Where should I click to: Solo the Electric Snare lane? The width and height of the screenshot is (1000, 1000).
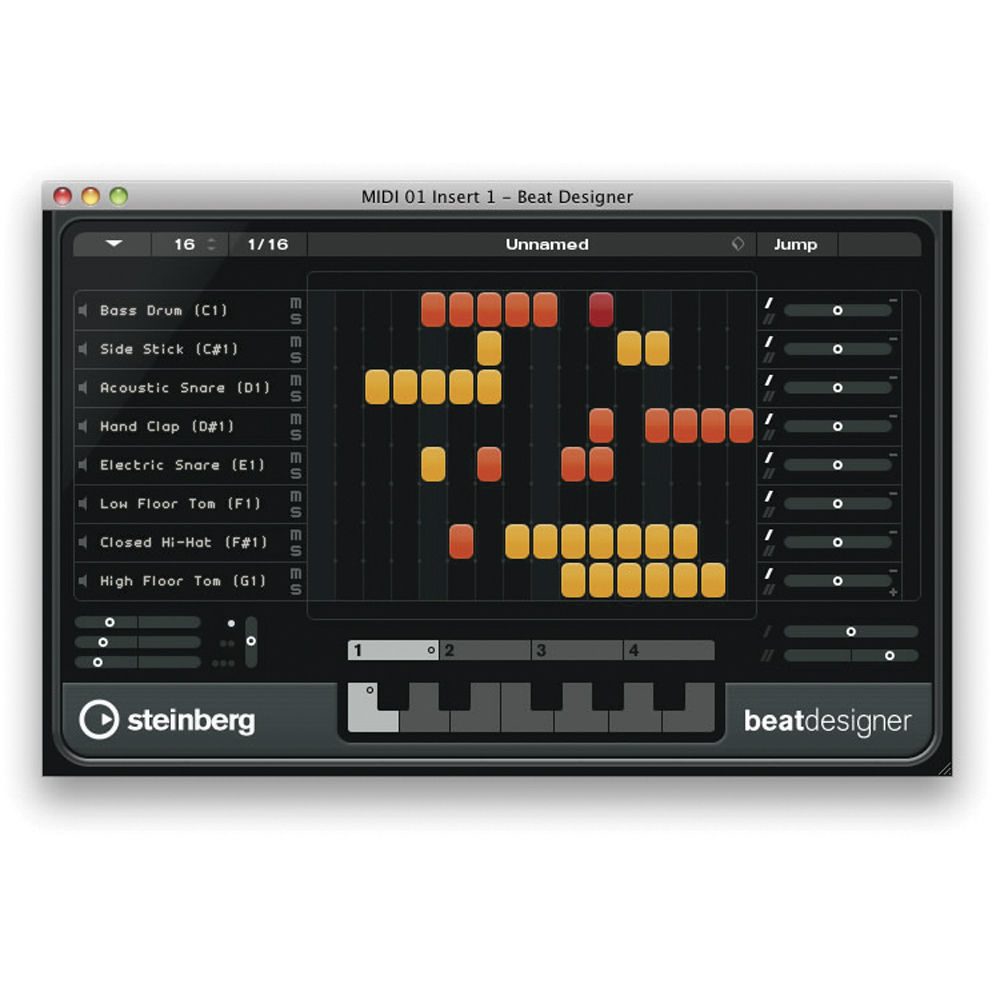tap(295, 474)
